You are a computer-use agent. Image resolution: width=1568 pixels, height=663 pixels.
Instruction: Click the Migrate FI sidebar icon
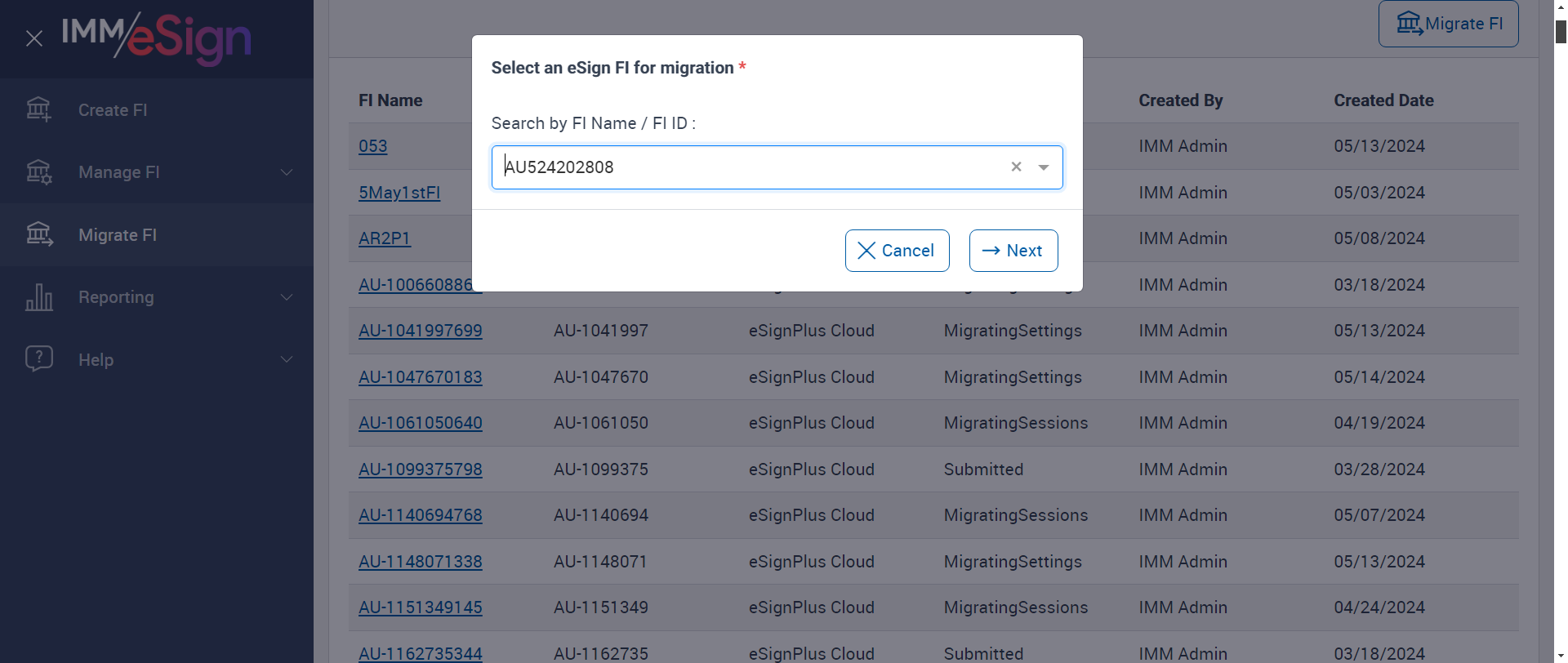coord(38,235)
